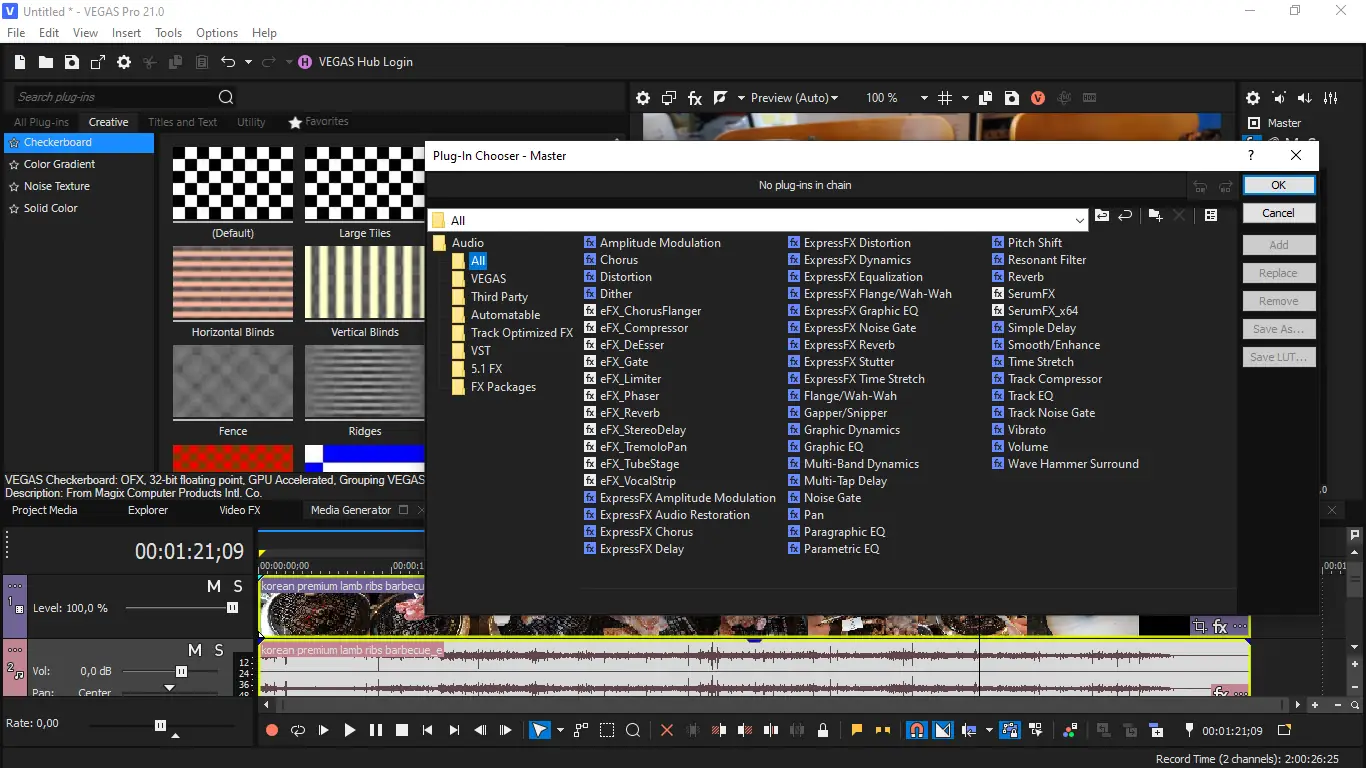Toggle loop playback
1366x768 pixels.
point(298,731)
